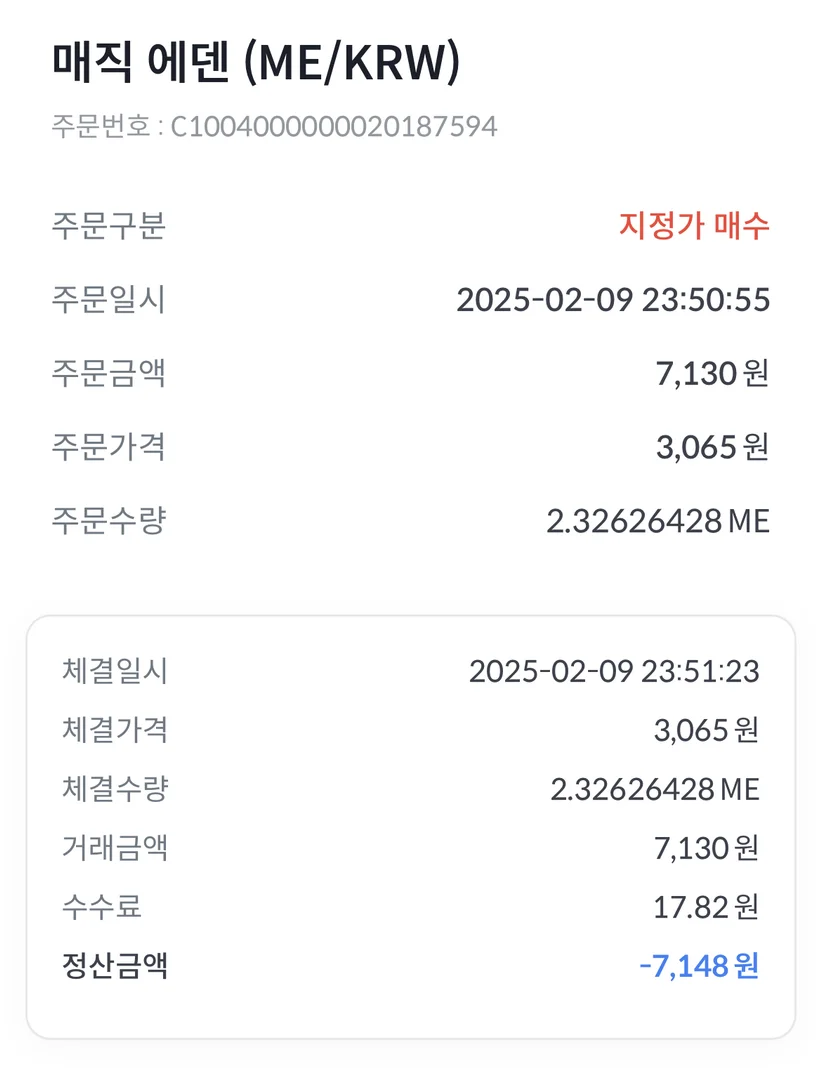
Task: Click the 체결가격 label
Action: click(x=114, y=730)
